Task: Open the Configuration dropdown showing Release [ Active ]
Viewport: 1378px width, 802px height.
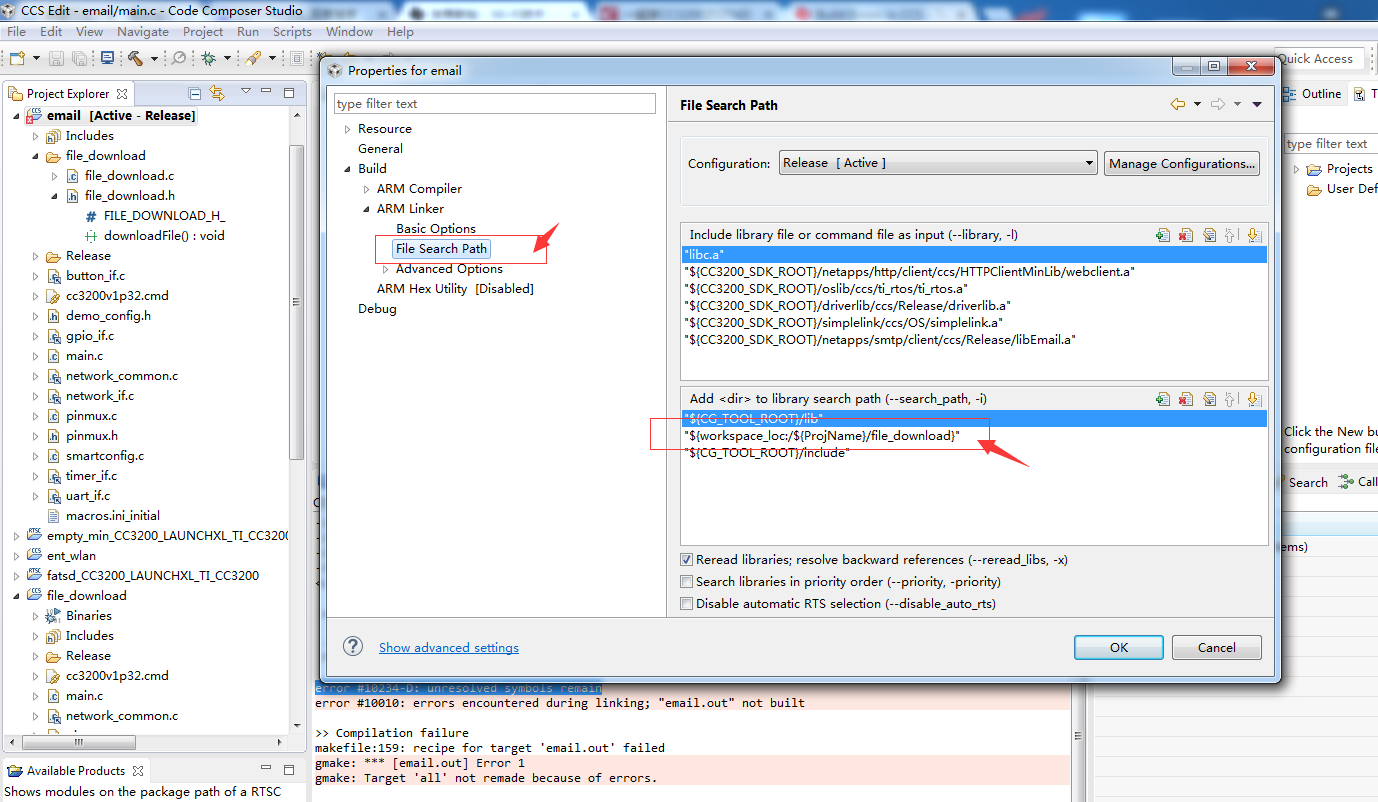Action: pyautogui.click(x=938, y=163)
